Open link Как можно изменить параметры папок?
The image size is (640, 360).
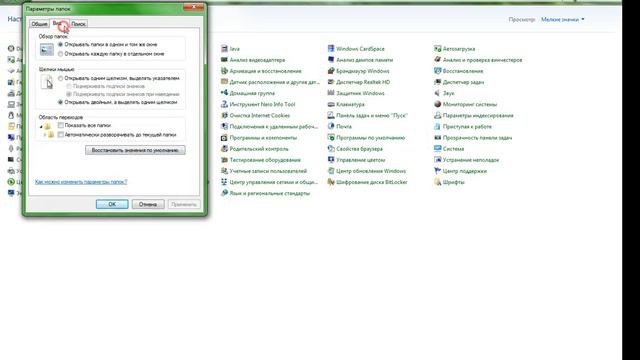[x=81, y=182]
